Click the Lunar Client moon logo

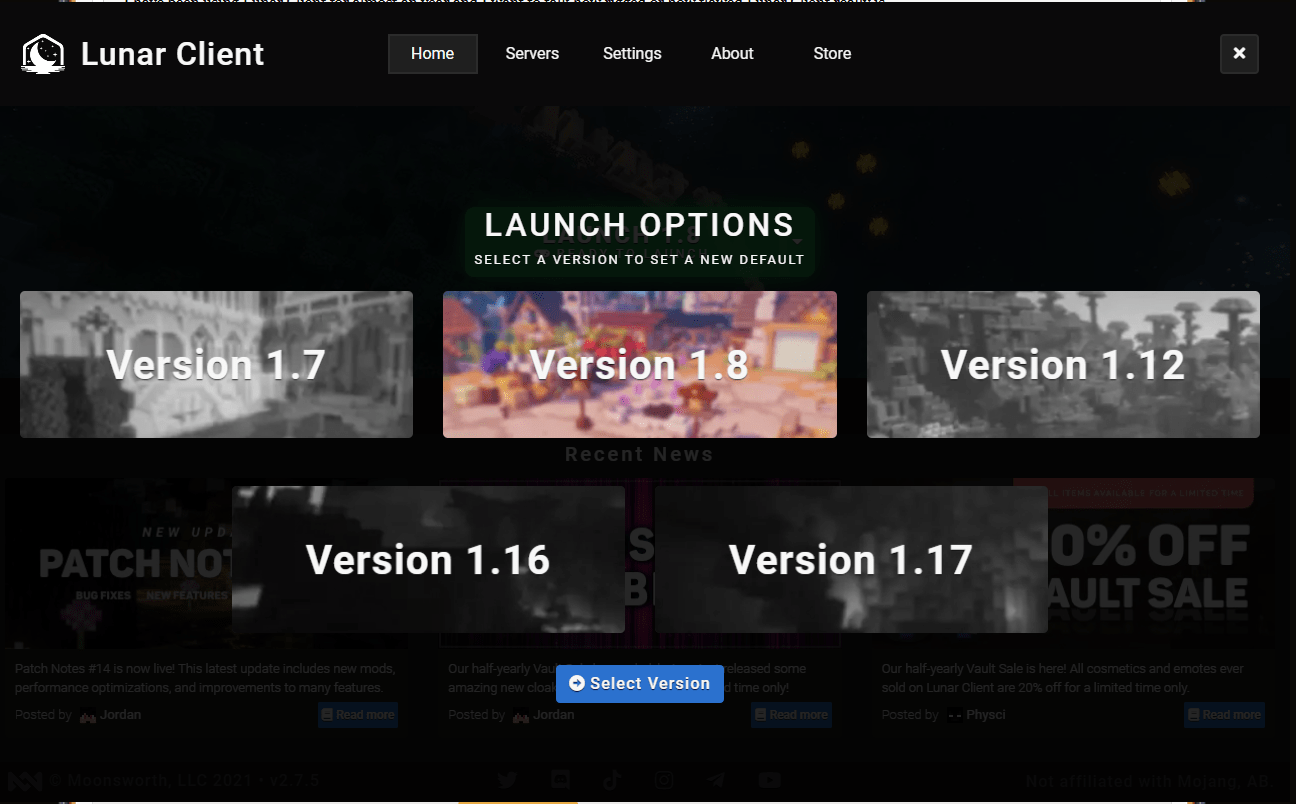tap(43, 54)
